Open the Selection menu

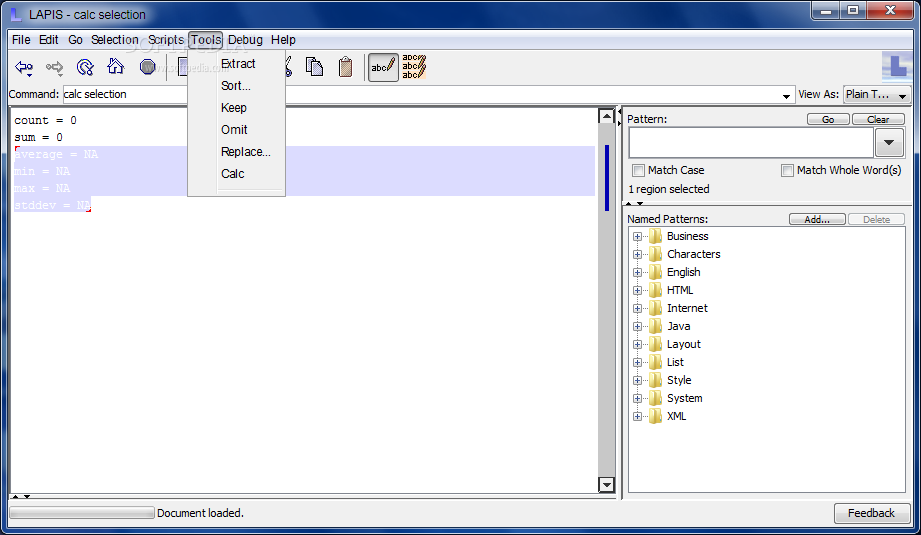tap(115, 40)
